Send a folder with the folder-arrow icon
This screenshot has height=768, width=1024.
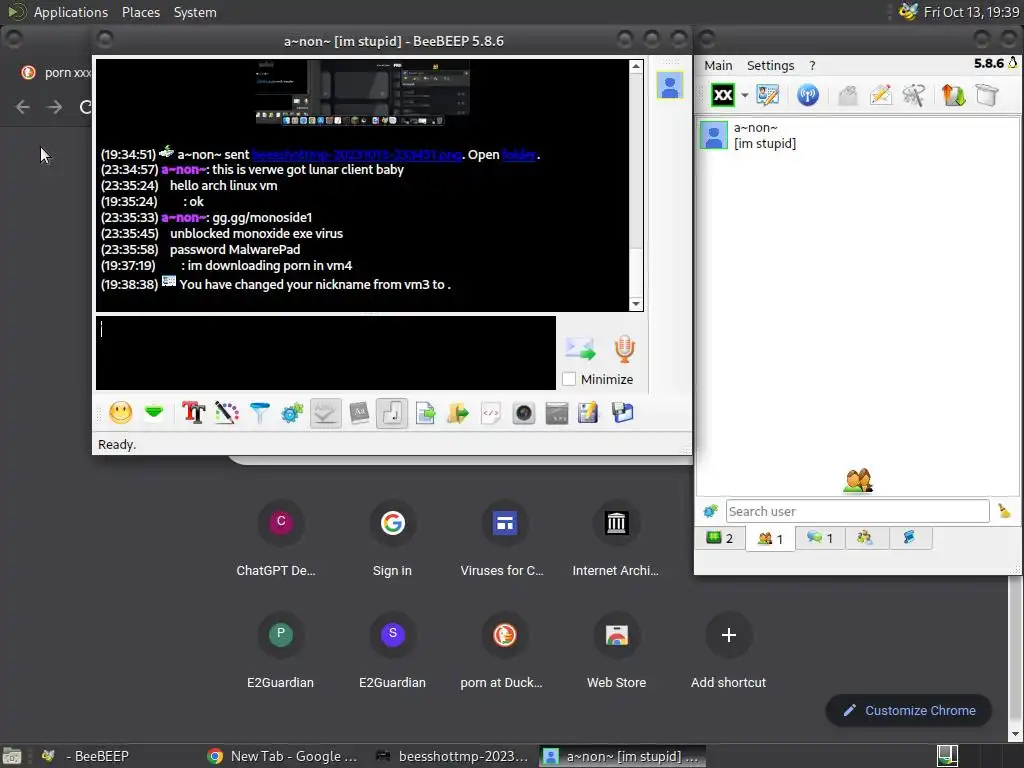click(x=458, y=413)
